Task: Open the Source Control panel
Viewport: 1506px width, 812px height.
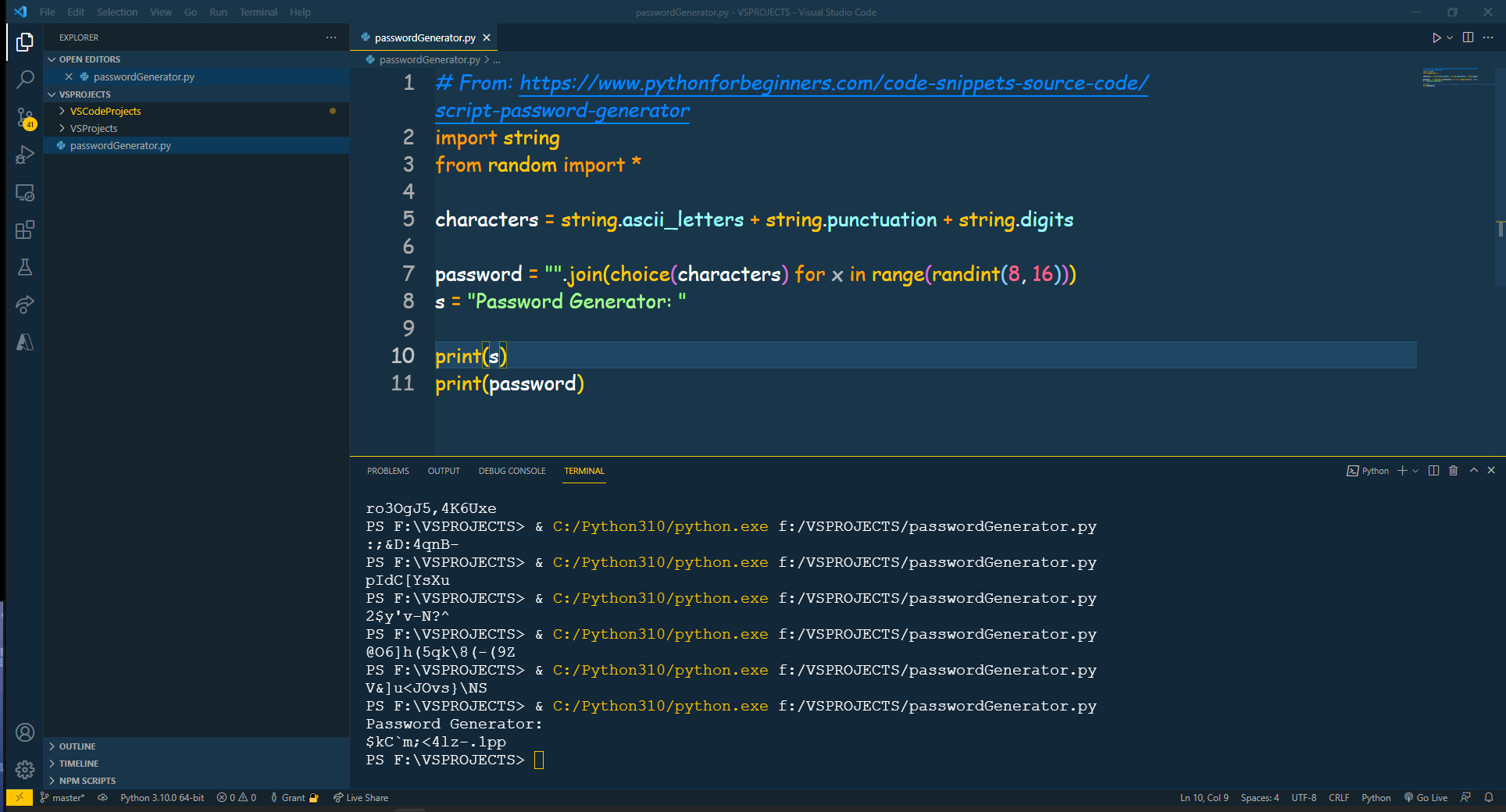Action: (x=25, y=117)
